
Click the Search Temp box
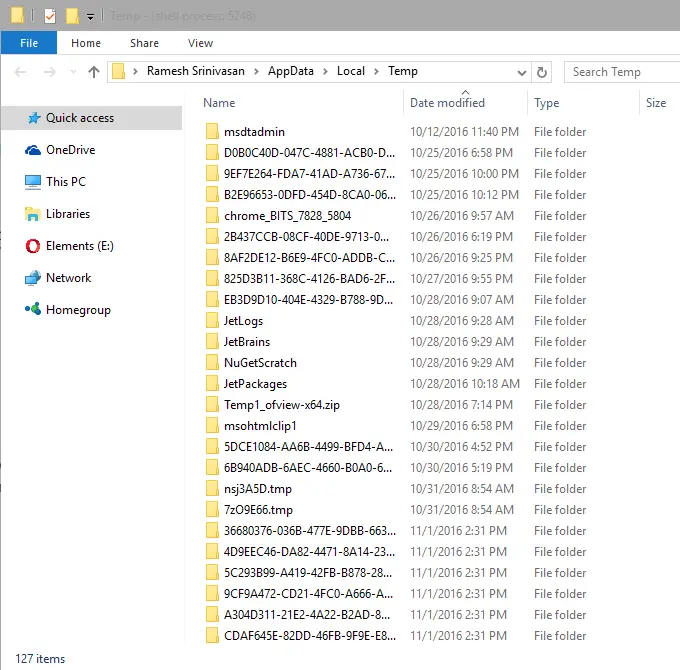tap(620, 72)
